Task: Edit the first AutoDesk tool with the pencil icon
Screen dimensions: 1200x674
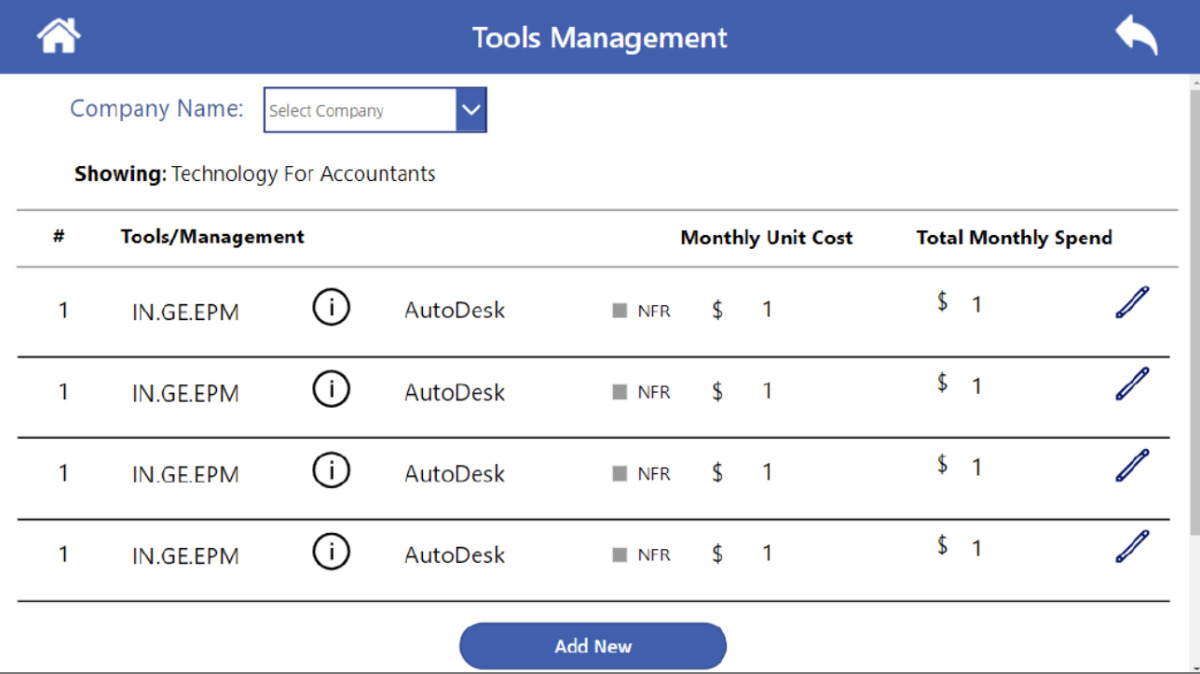Action: [1131, 302]
